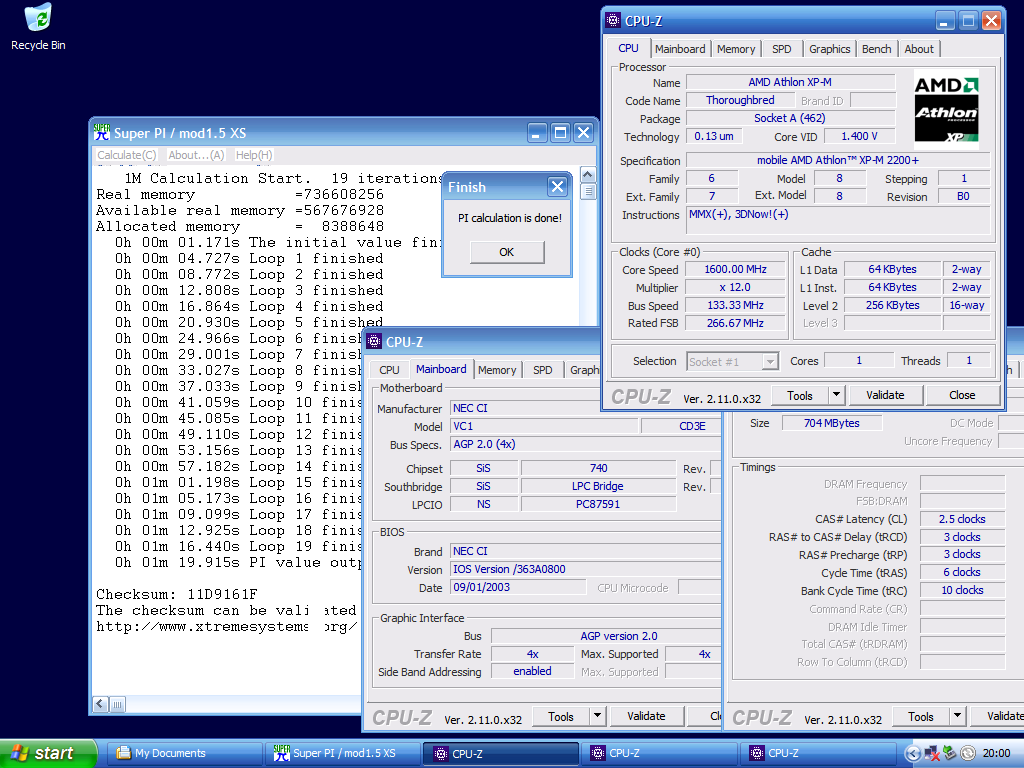Viewport: 1024px width, 768px height.
Task: Switch to the Graphics tab in front CPU-Z
Action: pyautogui.click(x=829, y=49)
